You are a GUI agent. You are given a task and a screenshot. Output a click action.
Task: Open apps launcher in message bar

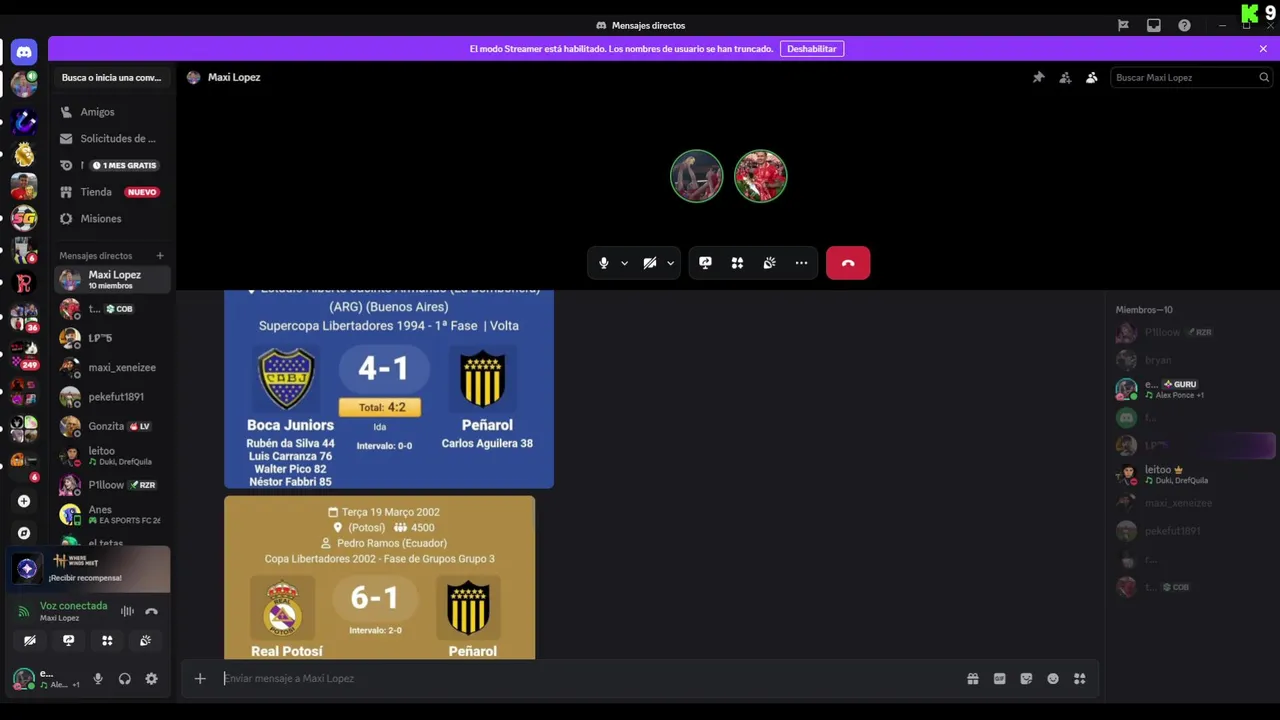tap(1080, 679)
